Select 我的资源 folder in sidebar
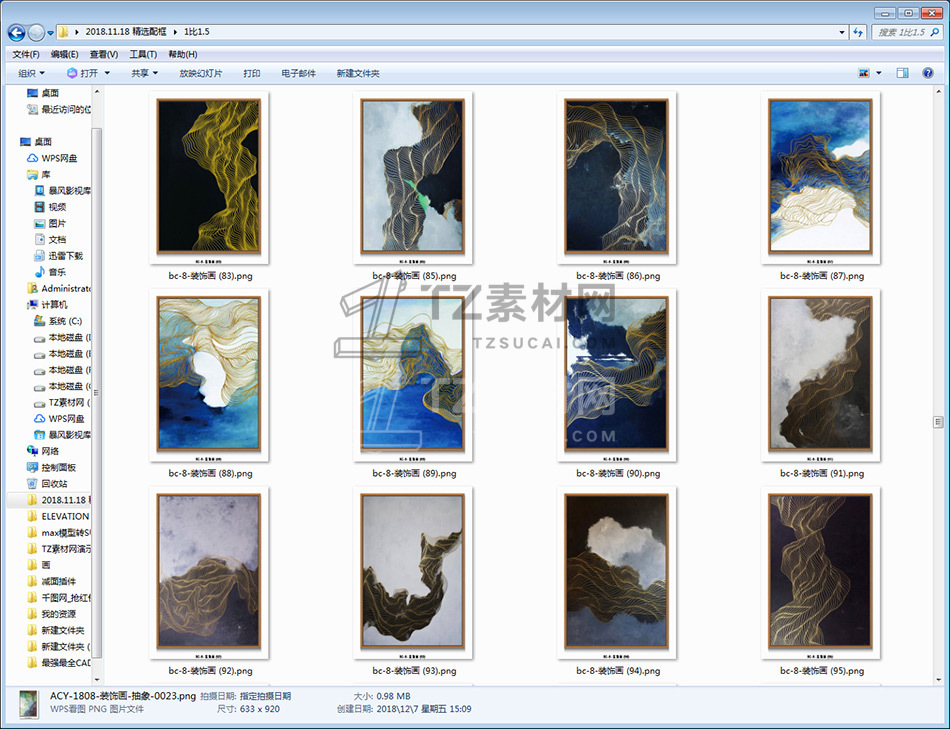This screenshot has height=729, width=950. pos(51,614)
